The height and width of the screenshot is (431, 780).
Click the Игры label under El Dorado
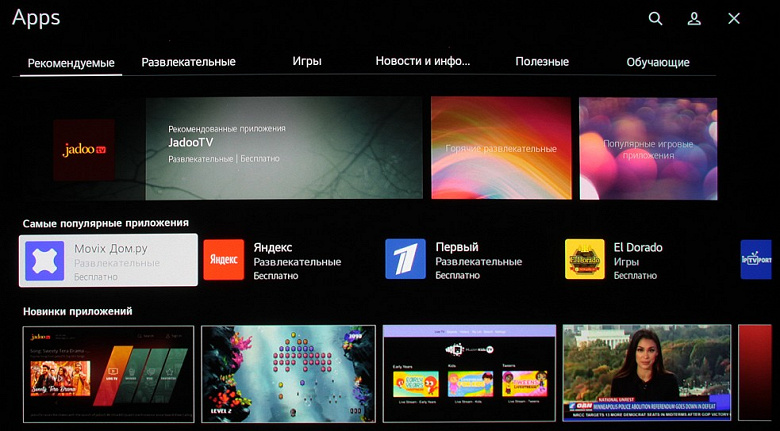626,262
